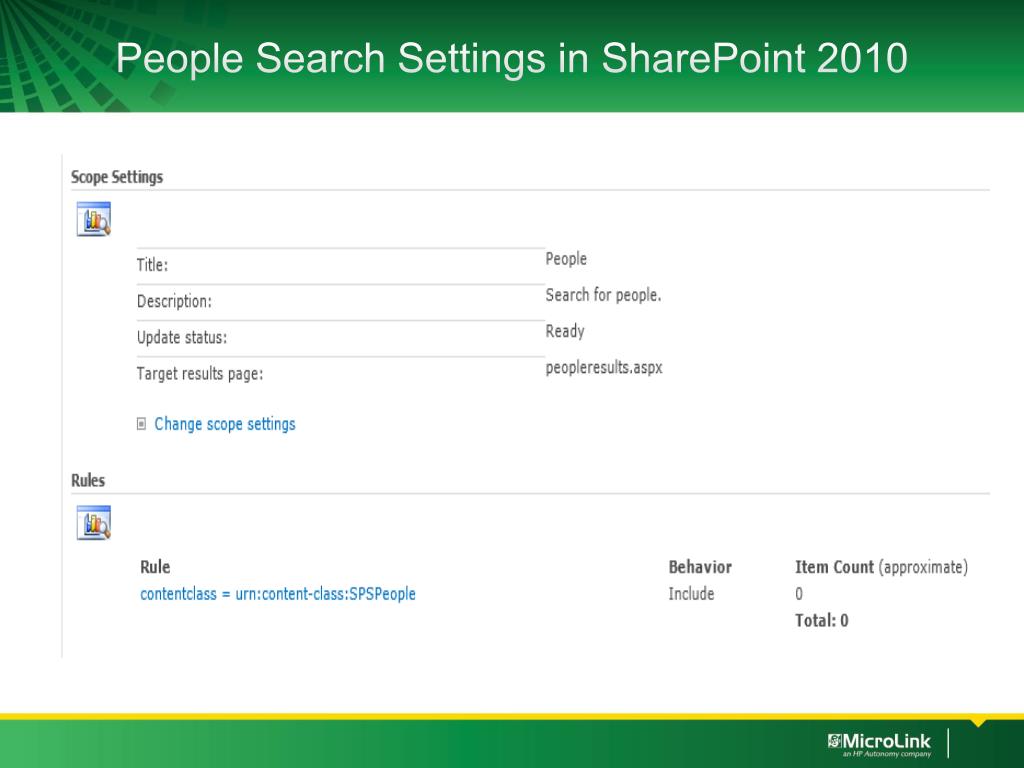Click the Behavior column header
Viewport: 1024px width, 768px height.
tap(700, 567)
